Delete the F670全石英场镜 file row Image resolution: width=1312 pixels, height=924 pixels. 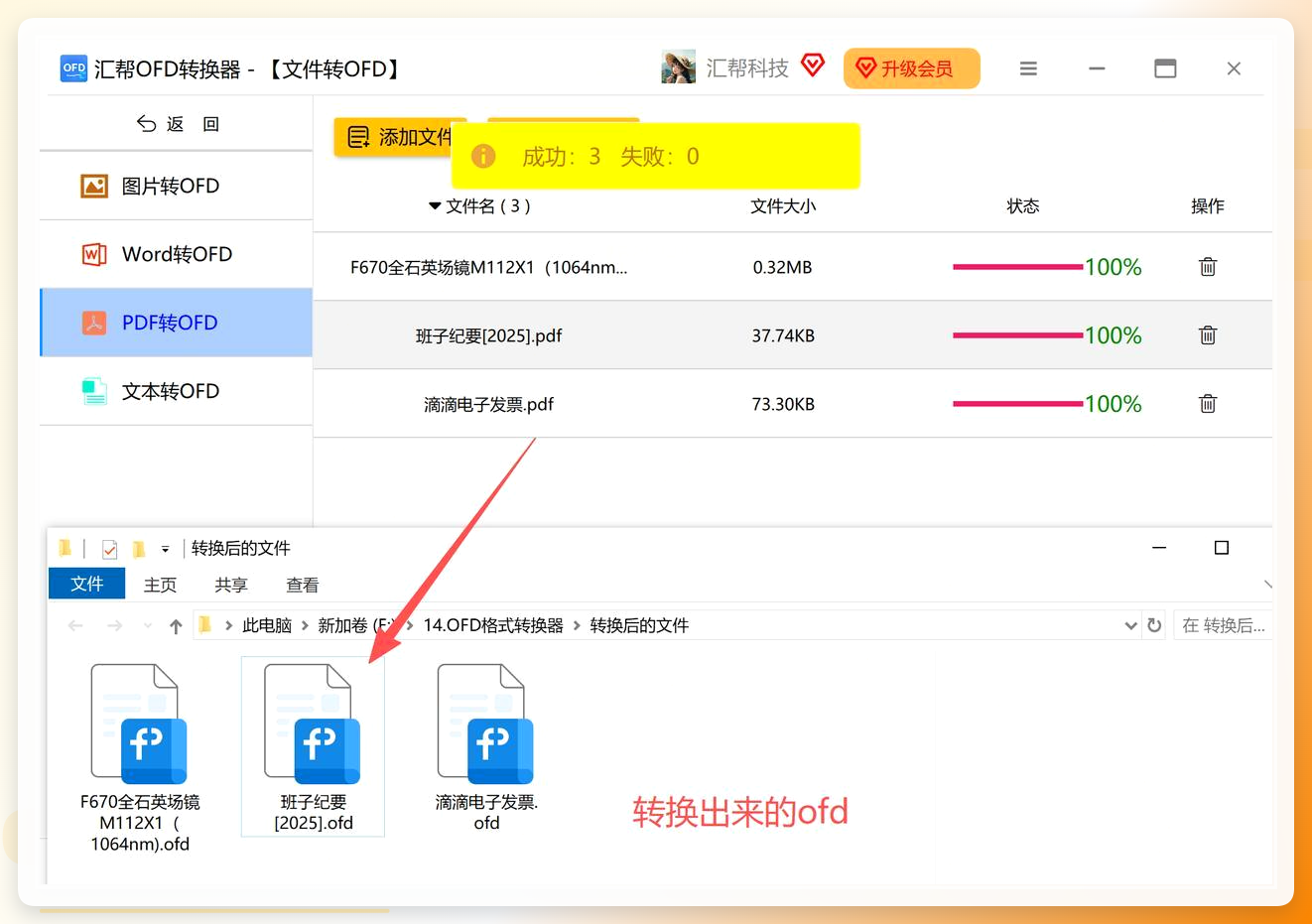1208,267
